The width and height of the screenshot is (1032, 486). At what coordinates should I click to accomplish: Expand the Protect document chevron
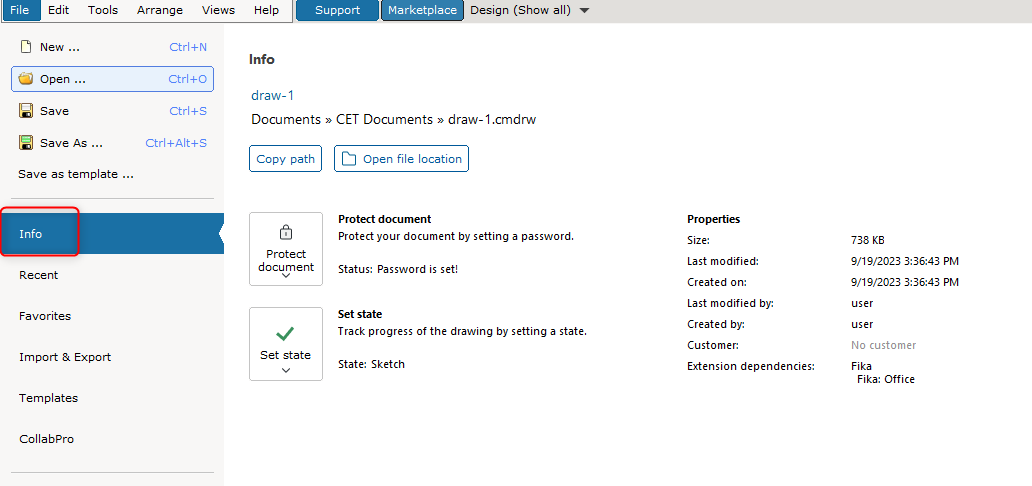[286, 277]
